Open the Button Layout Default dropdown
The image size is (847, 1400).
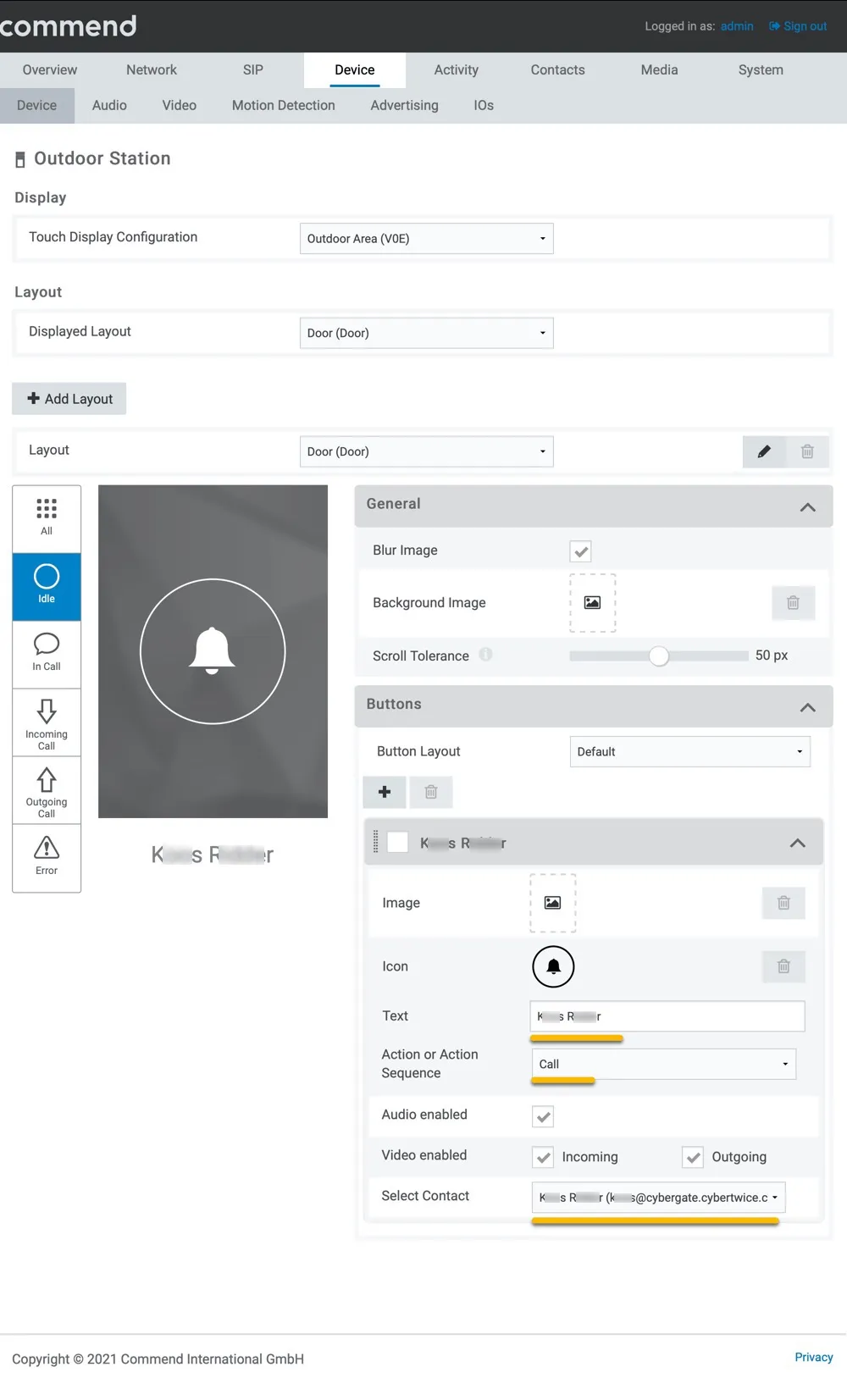click(x=690, y=751)
